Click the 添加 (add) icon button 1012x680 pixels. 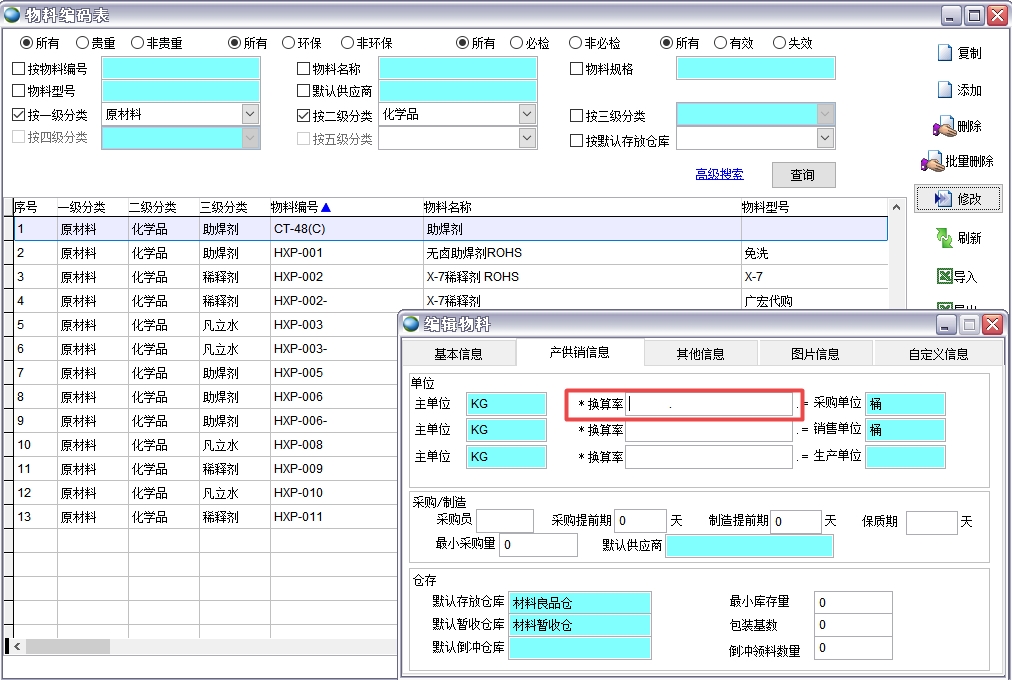[x=957, y=90]
